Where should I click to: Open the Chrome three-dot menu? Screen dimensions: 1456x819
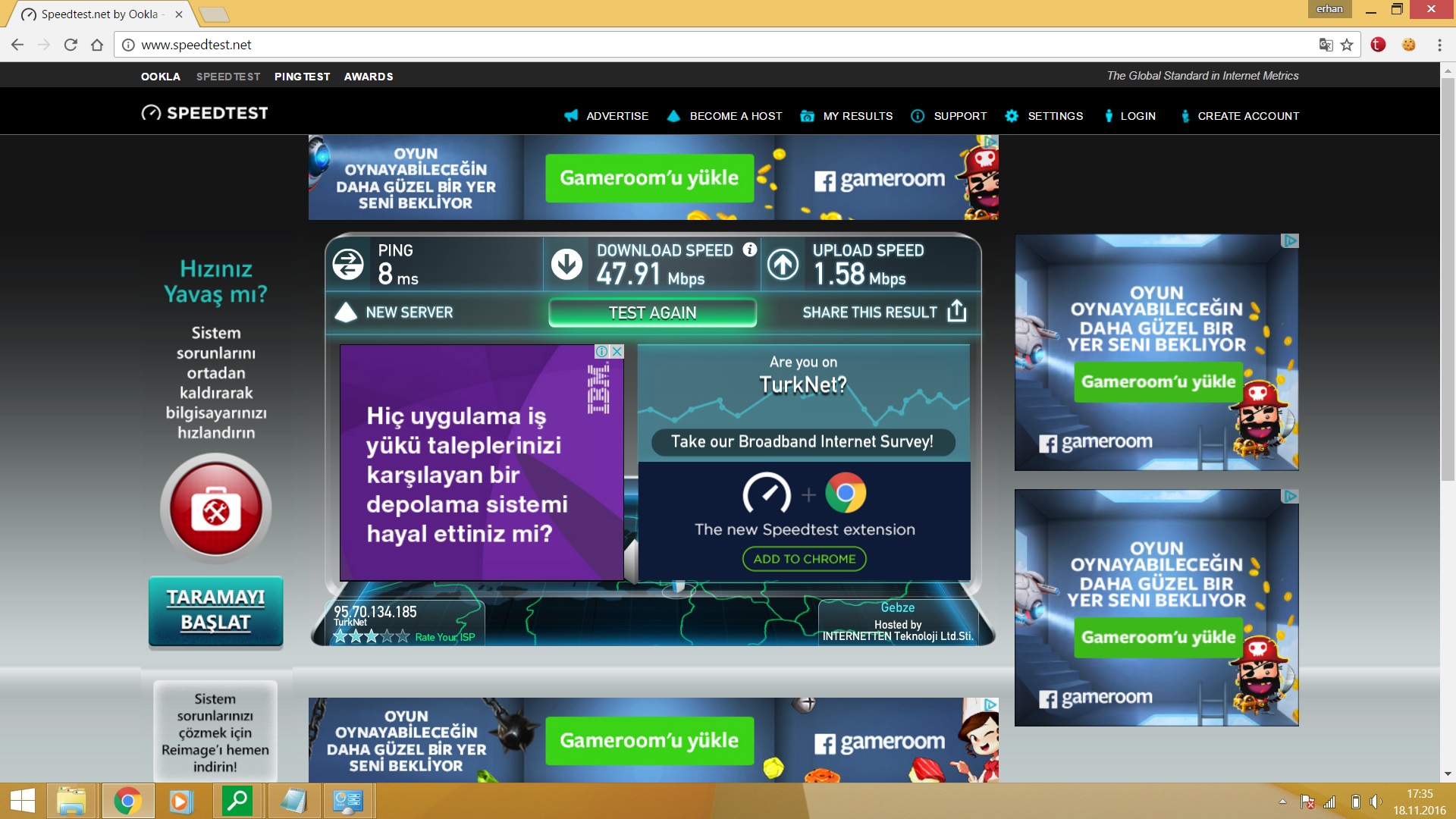pyautogui.click(x=1439, y=45)
